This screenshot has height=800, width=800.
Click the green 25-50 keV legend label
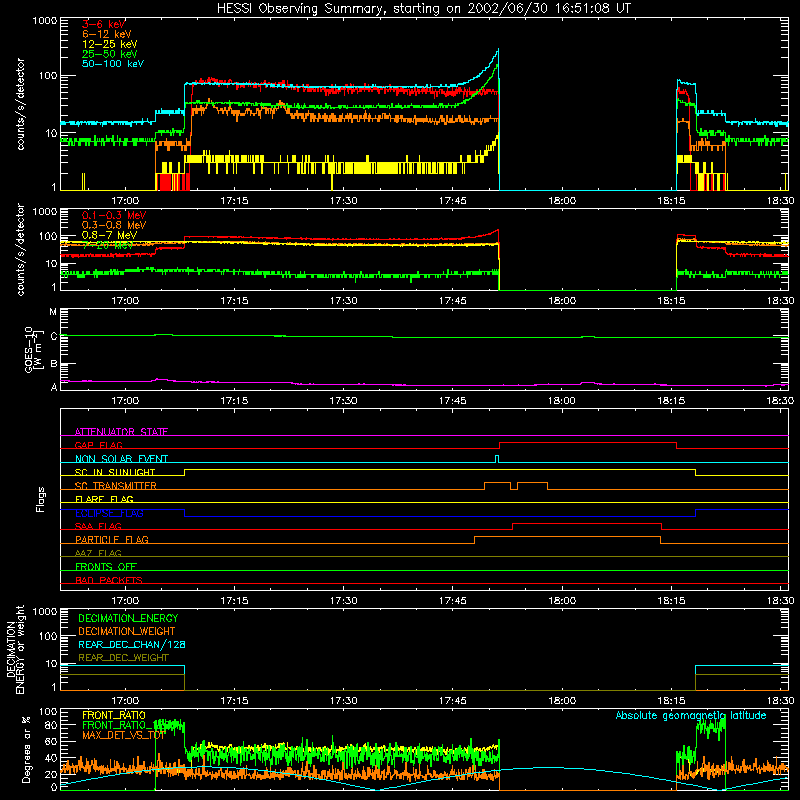click(110, 54)
